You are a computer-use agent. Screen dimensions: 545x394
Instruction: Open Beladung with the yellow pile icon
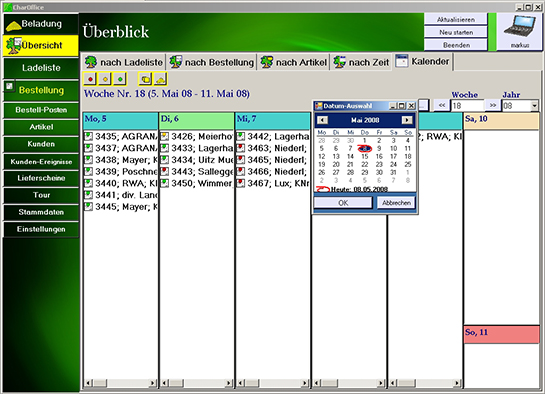click(x=41, y=24)
